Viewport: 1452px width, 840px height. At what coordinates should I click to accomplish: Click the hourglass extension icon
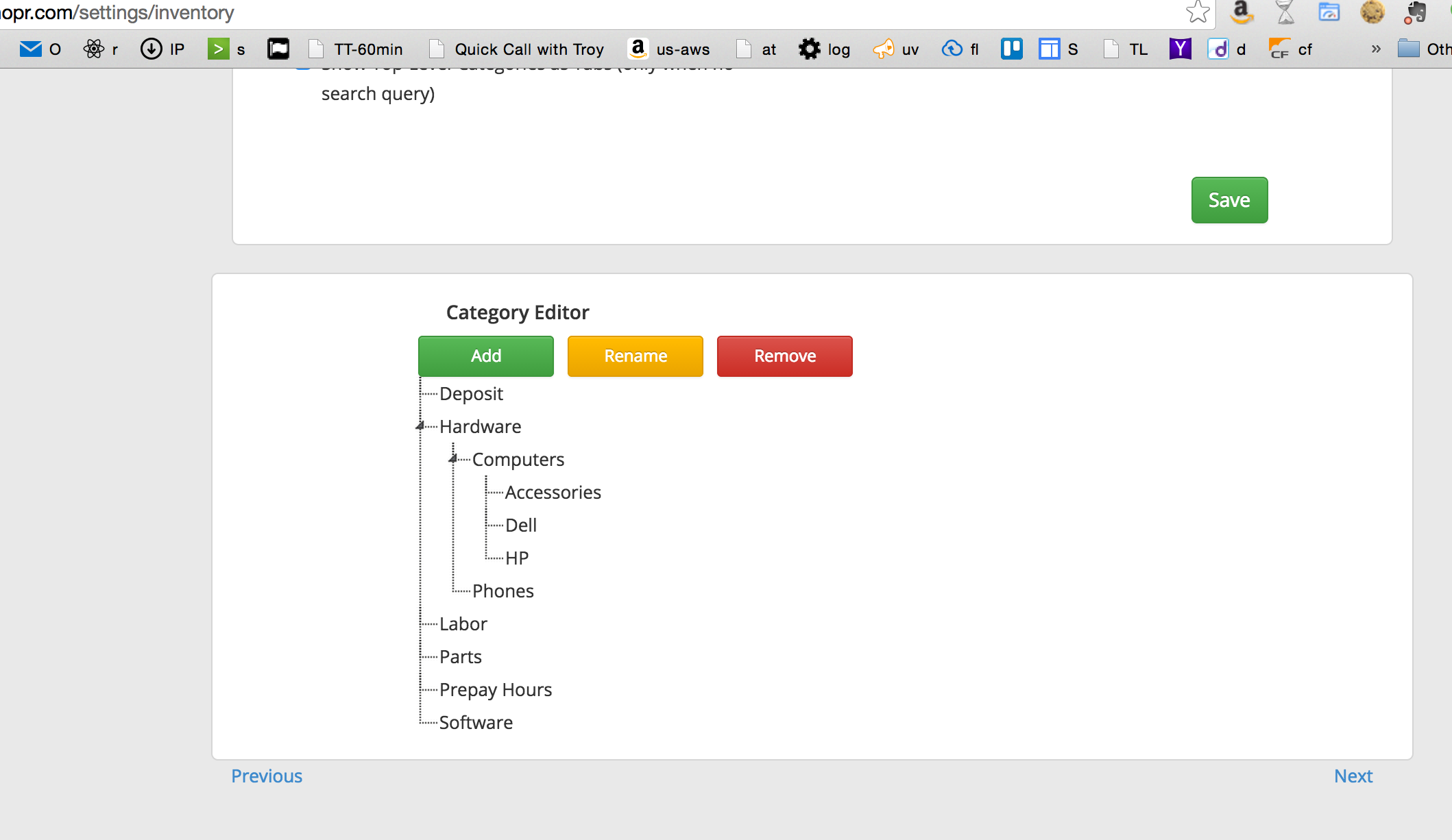pyautogui.click(x=1285, y=12)
